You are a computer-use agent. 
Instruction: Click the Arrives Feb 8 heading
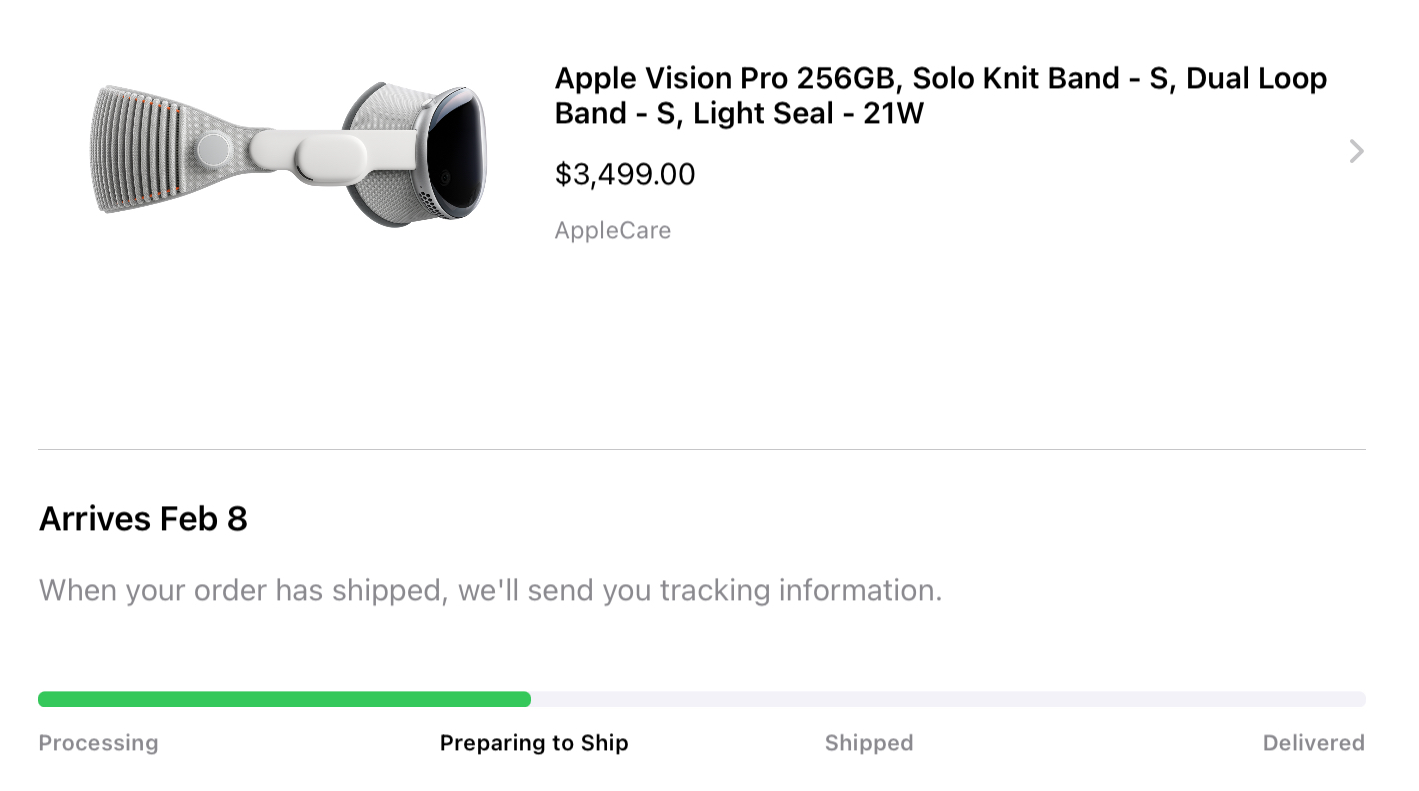pos(143,519)
